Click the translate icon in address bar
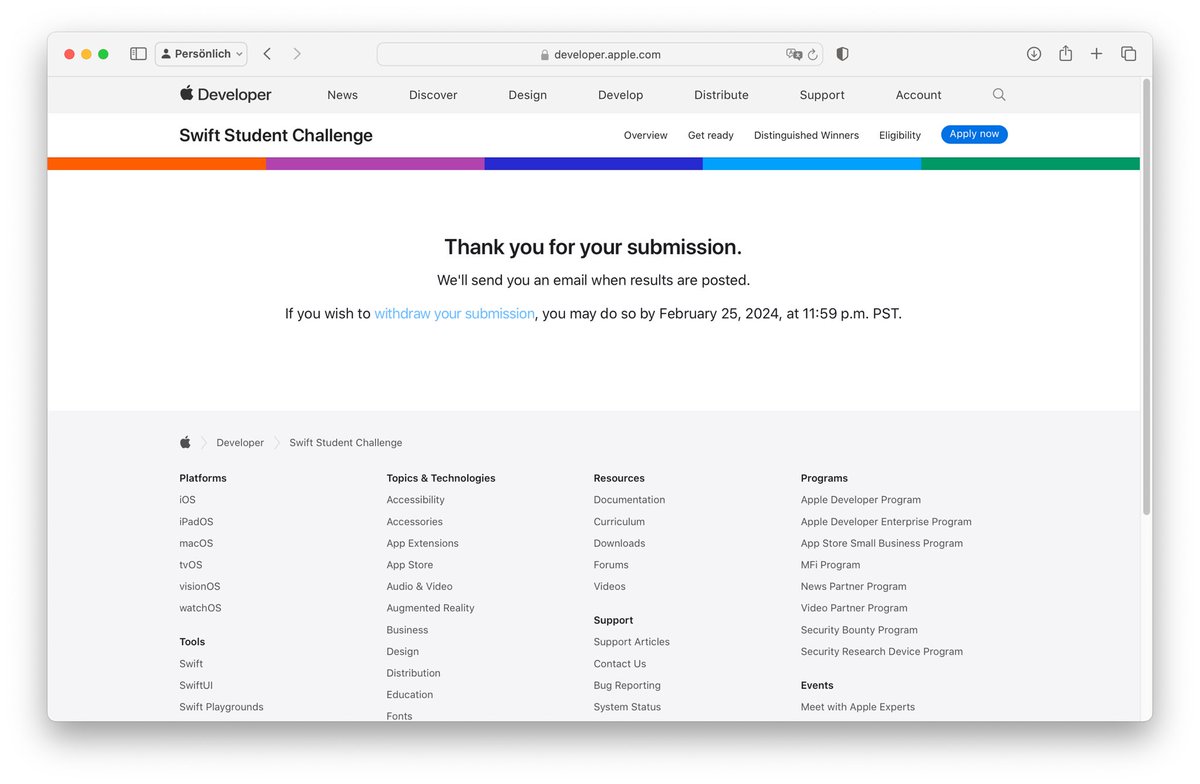The height and width of the screenshot is (784, 1200). pyautogui.click(x=794, y=54)
